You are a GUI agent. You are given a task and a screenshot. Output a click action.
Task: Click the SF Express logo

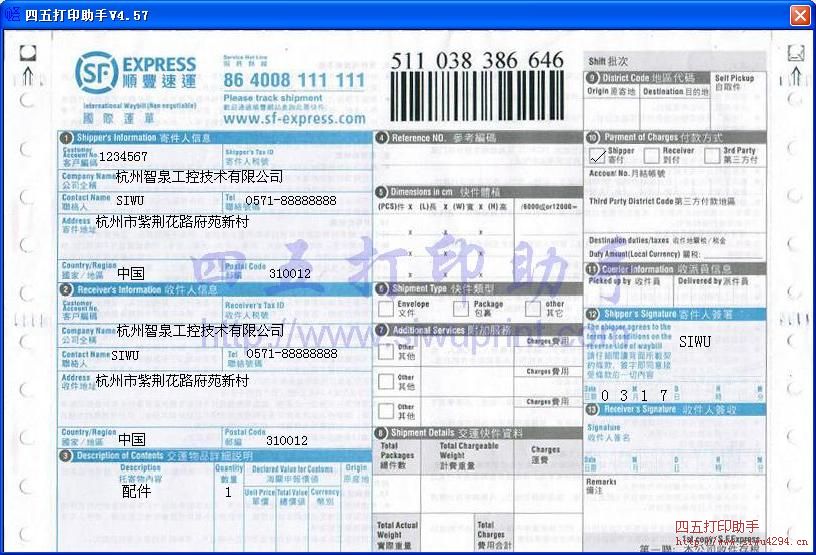coord(135,73)
